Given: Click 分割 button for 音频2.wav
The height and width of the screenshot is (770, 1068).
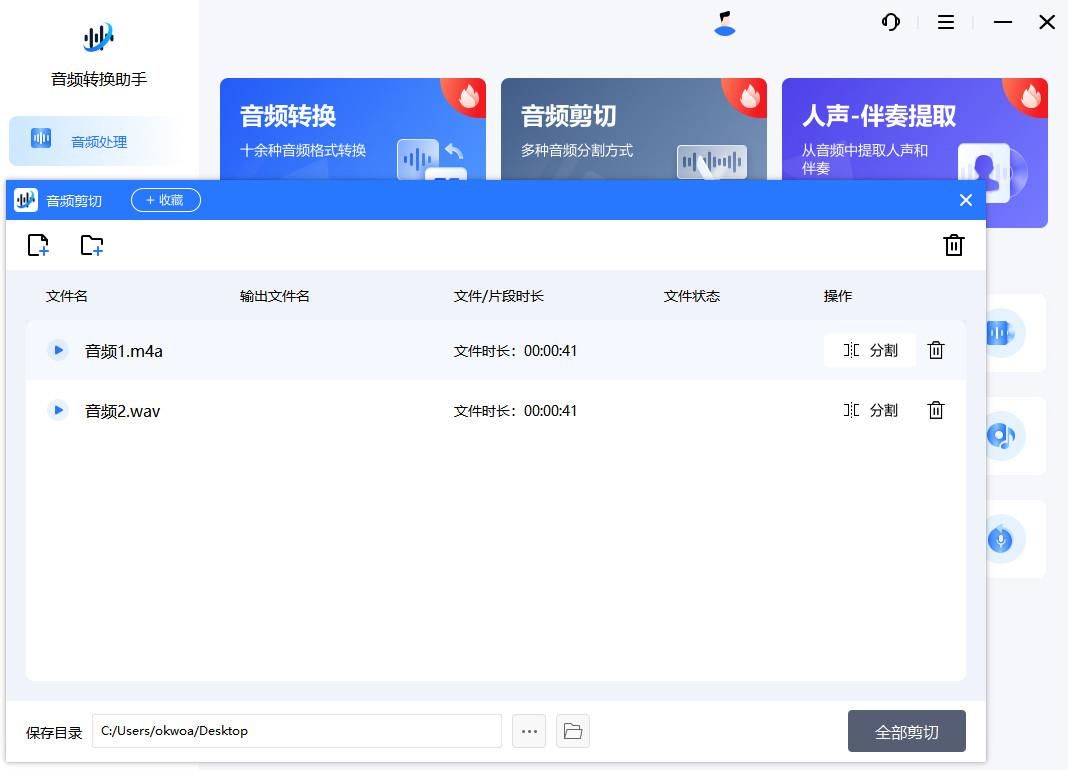Looking at the screenshot, I should click(x=870, y=410).
